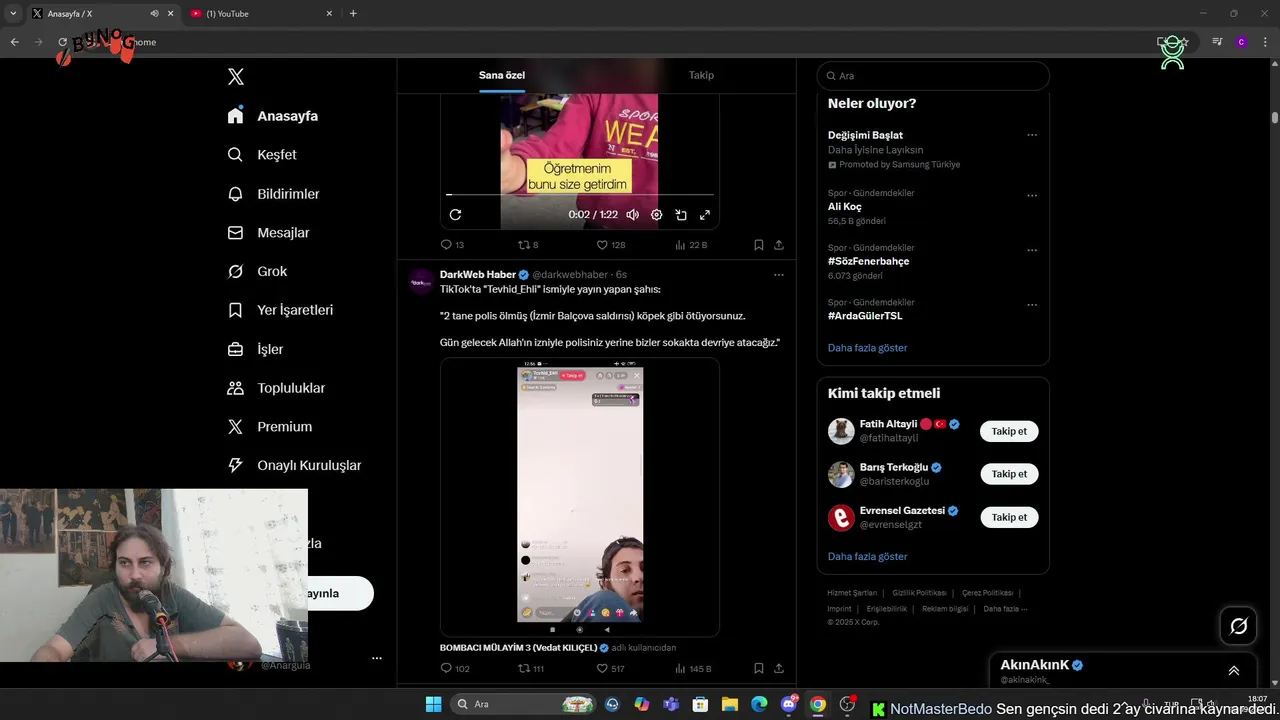
Task: Click the İşler briefcase icon
Action: pos(235,349)
